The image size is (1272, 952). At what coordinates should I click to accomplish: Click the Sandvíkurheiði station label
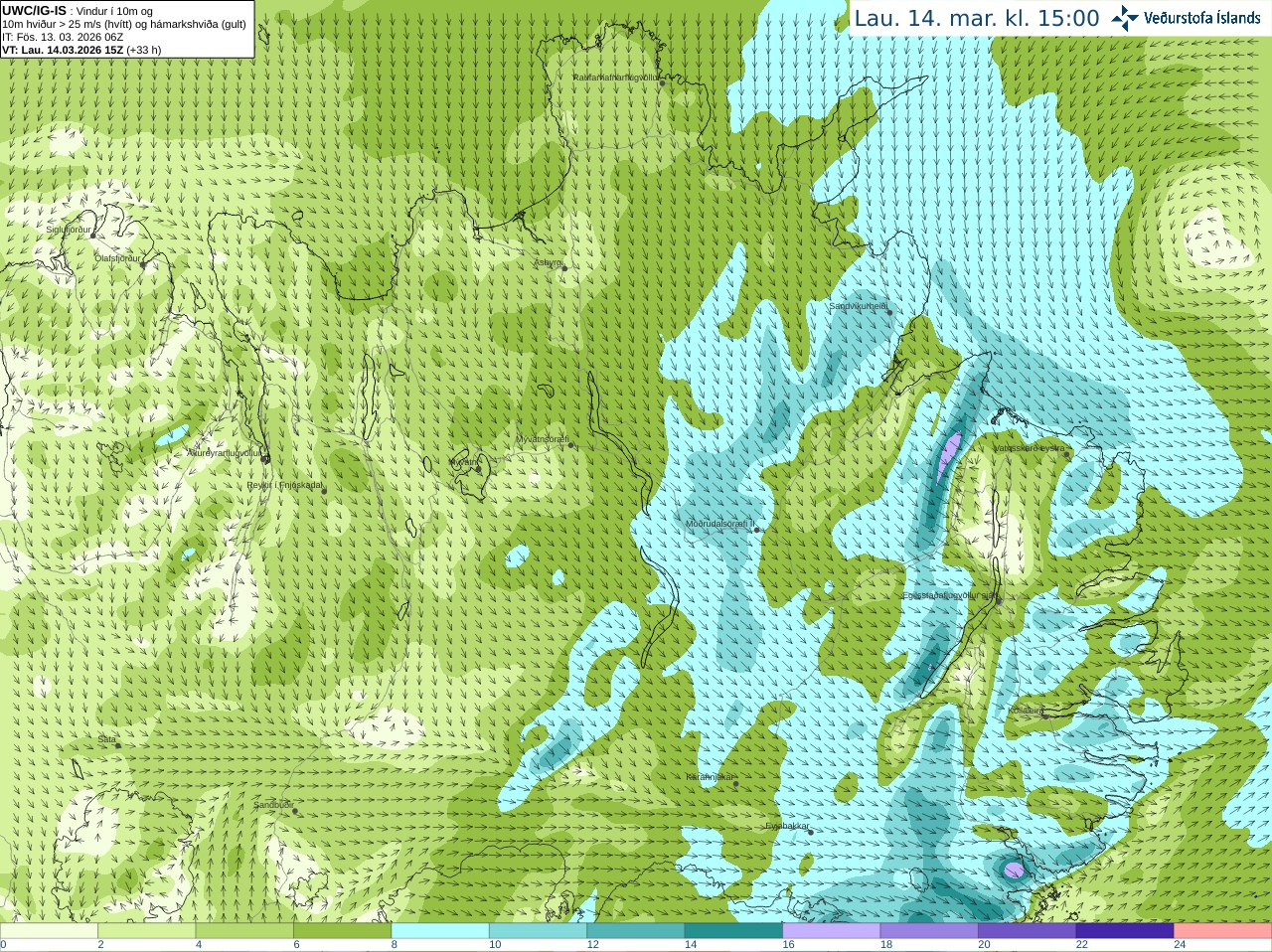[859, 306]
